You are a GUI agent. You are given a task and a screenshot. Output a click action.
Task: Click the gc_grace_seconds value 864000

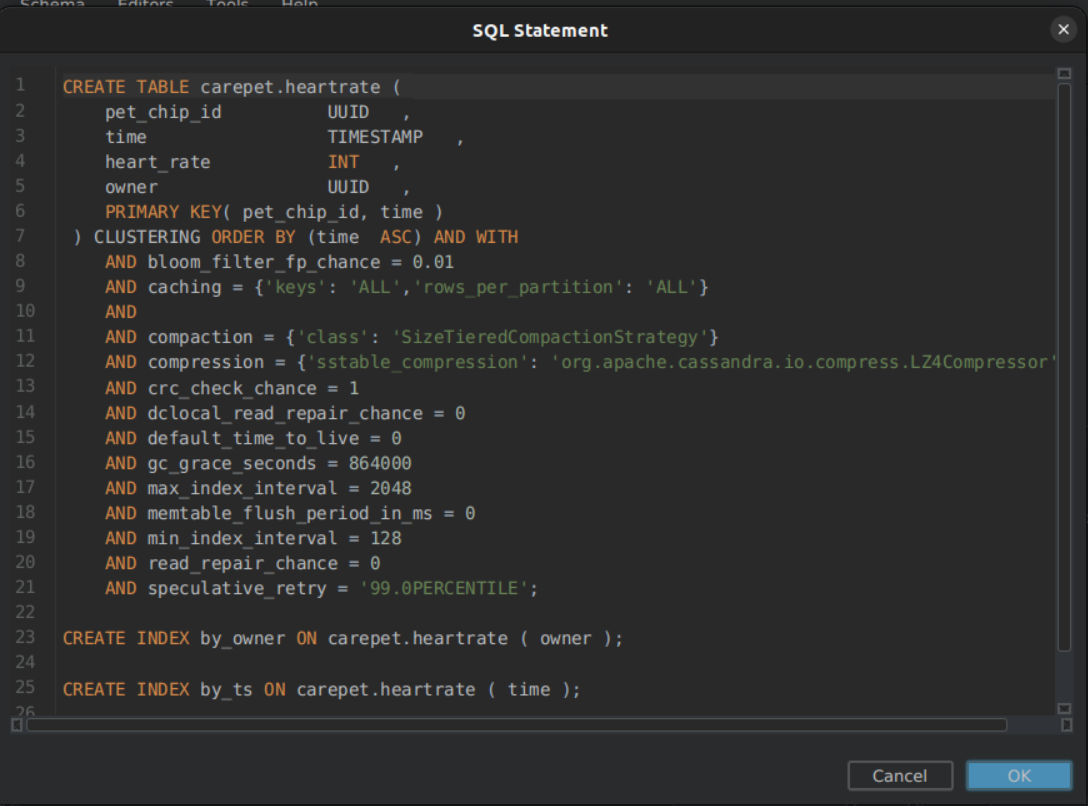(x=380, y=463)
